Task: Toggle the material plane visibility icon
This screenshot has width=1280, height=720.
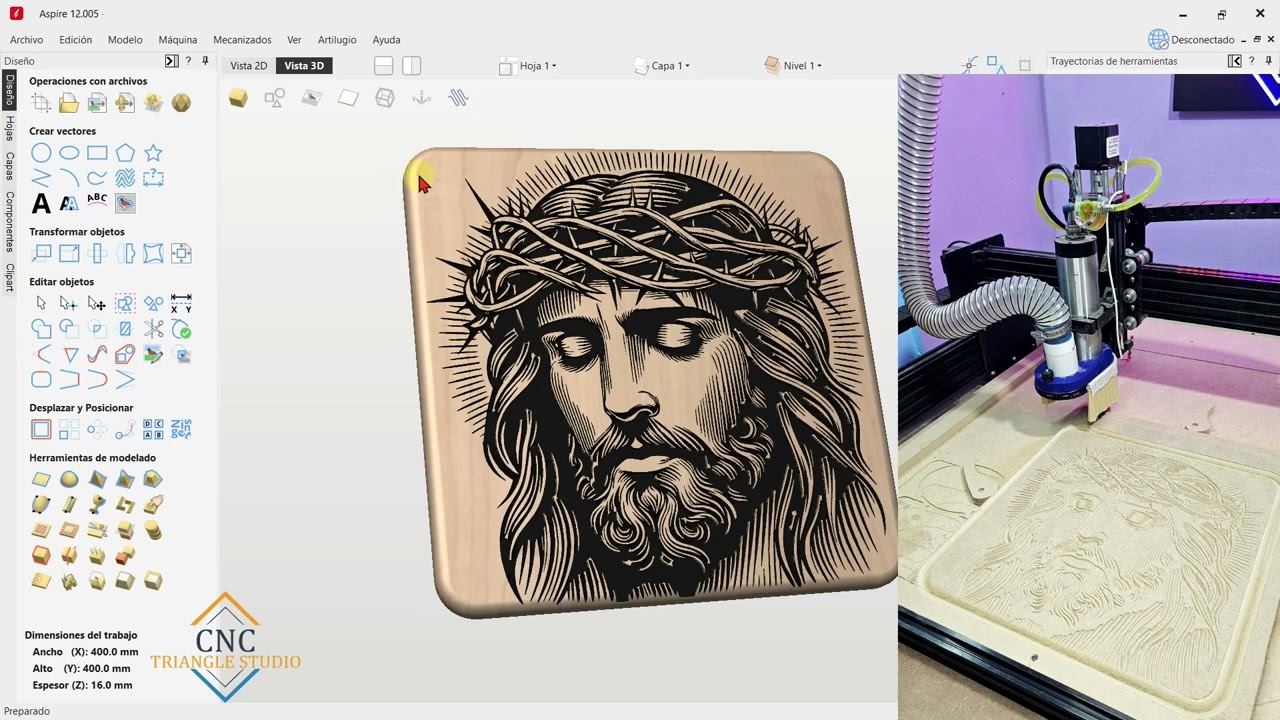Action: [348, 98]
